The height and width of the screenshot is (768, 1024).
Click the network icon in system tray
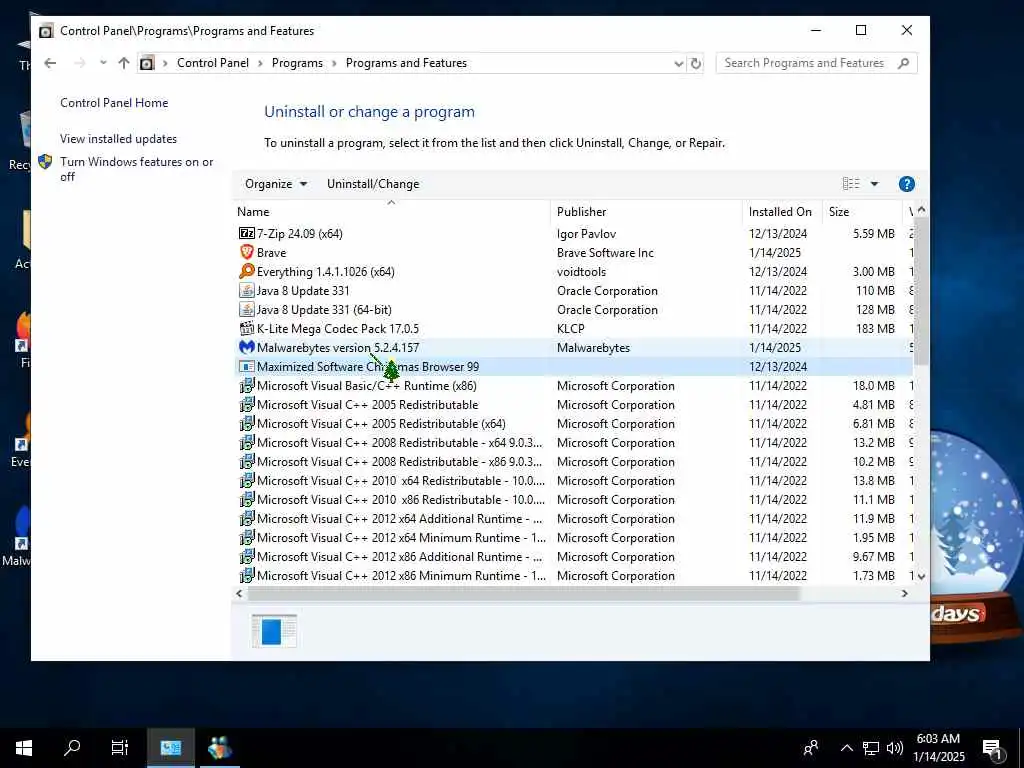pos(871,748)
